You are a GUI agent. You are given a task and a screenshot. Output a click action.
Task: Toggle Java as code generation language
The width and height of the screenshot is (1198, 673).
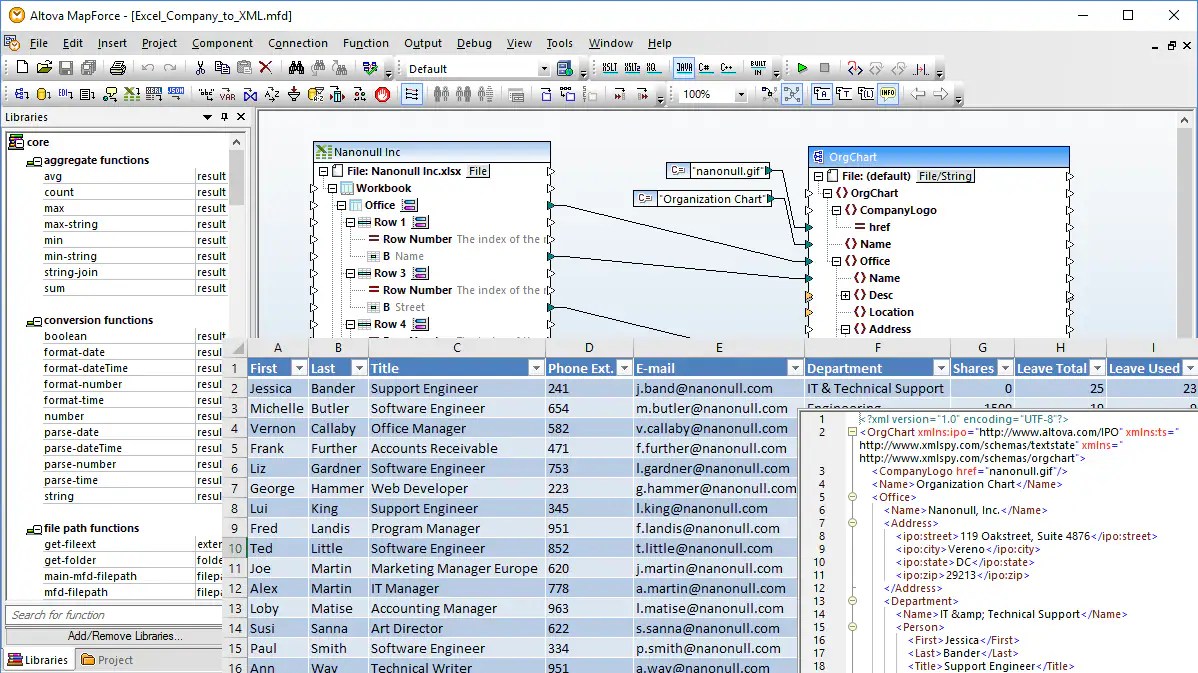(x=684, y=66)
